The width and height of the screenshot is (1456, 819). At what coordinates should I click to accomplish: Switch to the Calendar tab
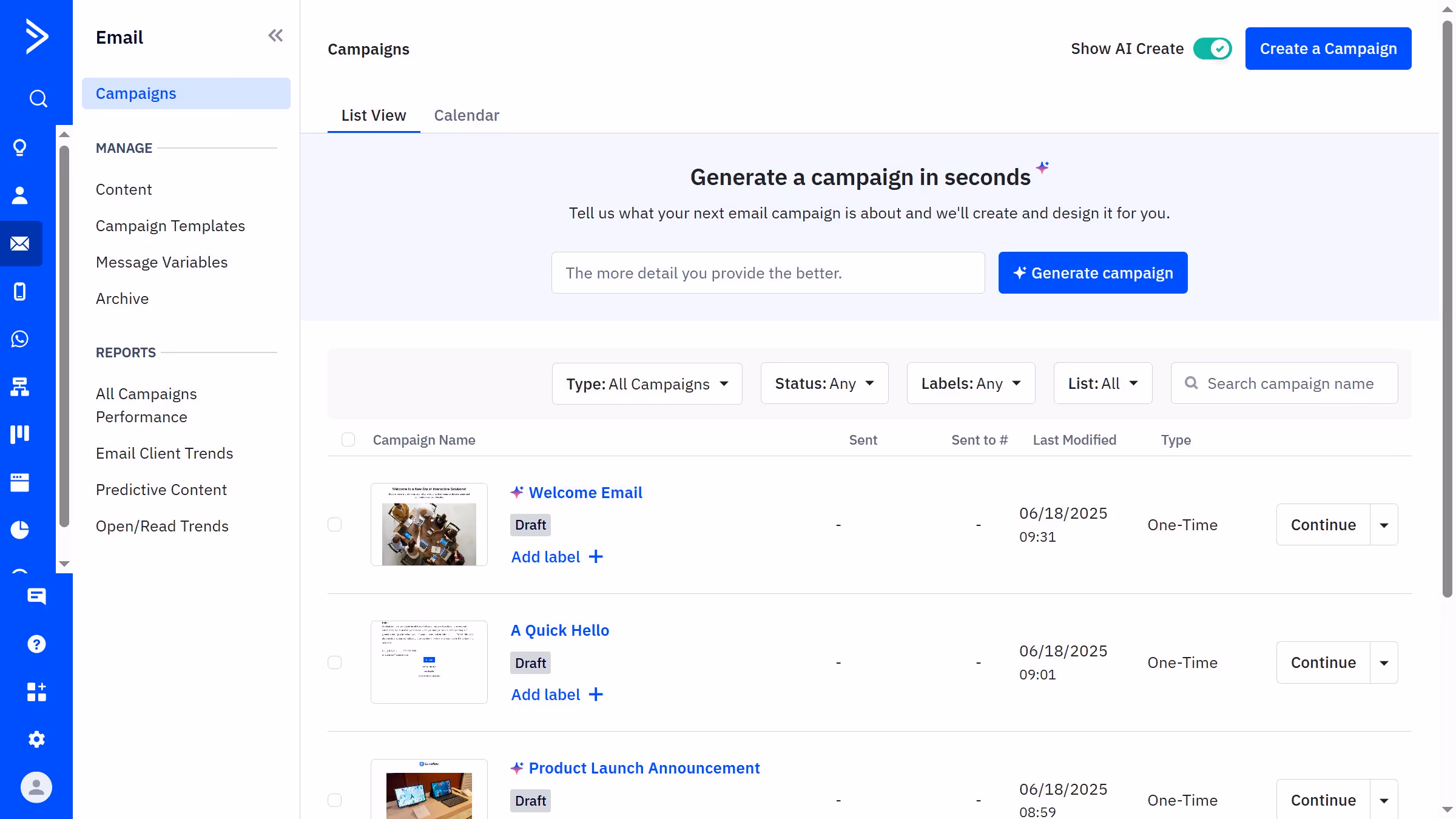[466, 115]
